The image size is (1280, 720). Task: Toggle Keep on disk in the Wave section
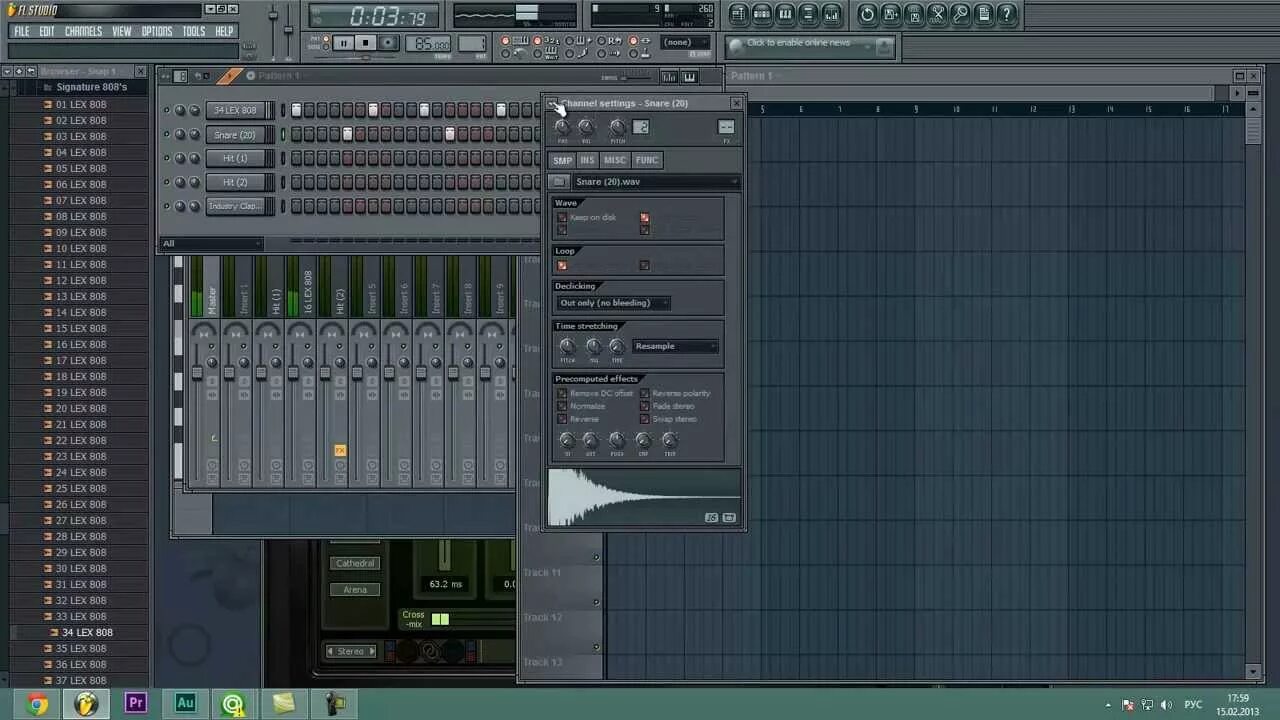pos(562,217)
